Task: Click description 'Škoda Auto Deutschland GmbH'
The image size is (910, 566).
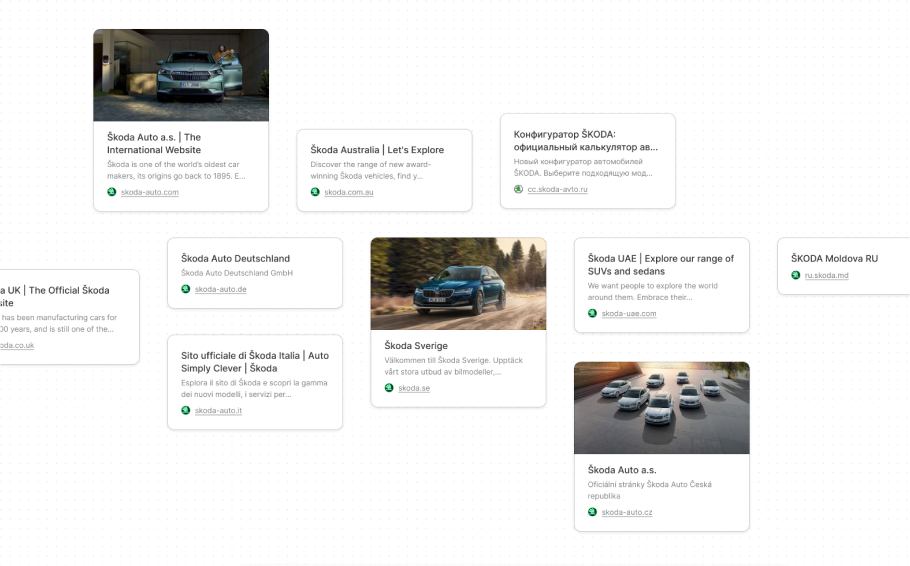Action: point(237,273)
